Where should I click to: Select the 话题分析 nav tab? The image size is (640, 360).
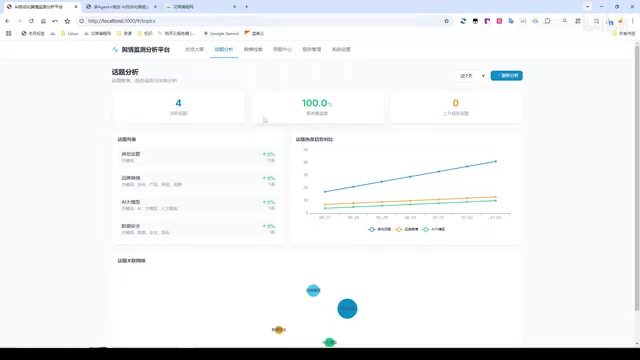coord(224,49)
